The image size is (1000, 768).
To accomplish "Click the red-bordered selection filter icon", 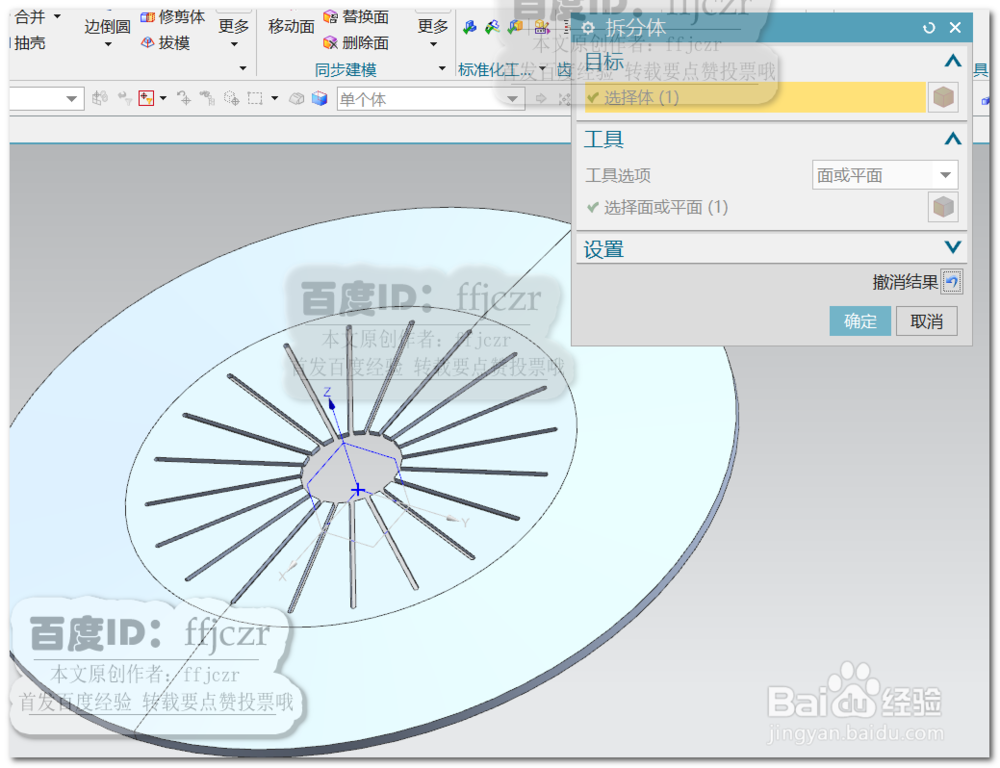I will tap(146, 98).
